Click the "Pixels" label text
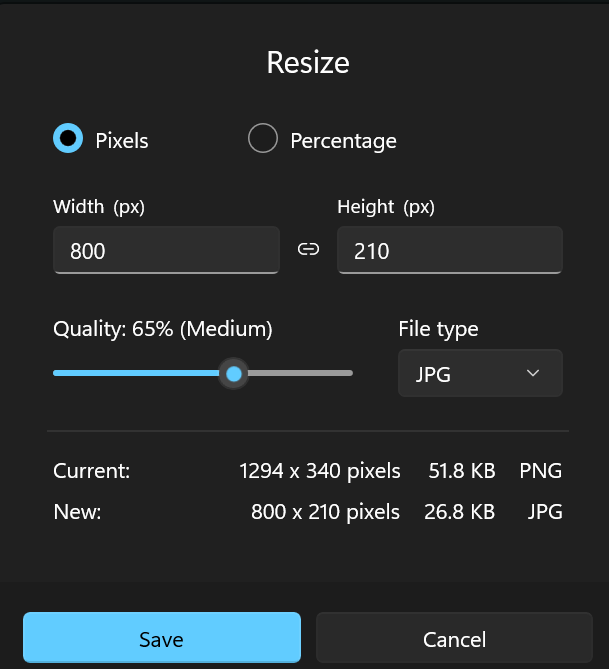 [x=122, y=141]
